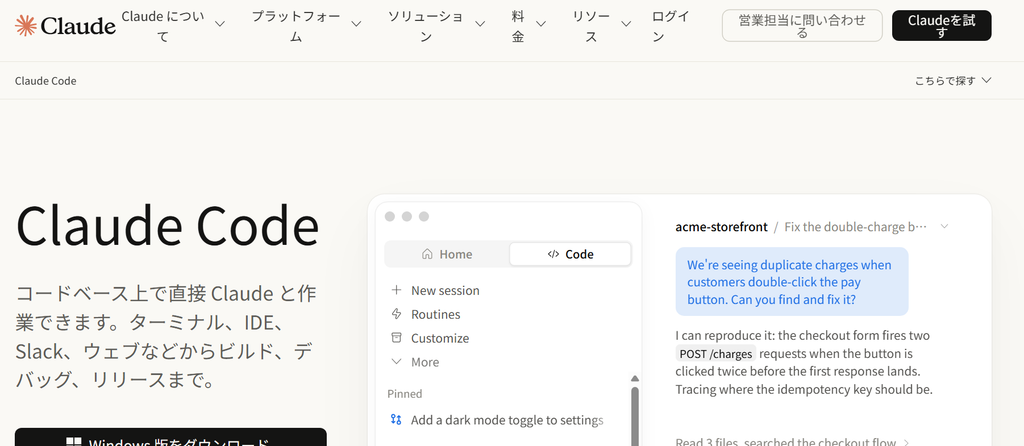Click the Windows 版をダウンロード button
This screenshot has height=446, width=1024.
170,438
